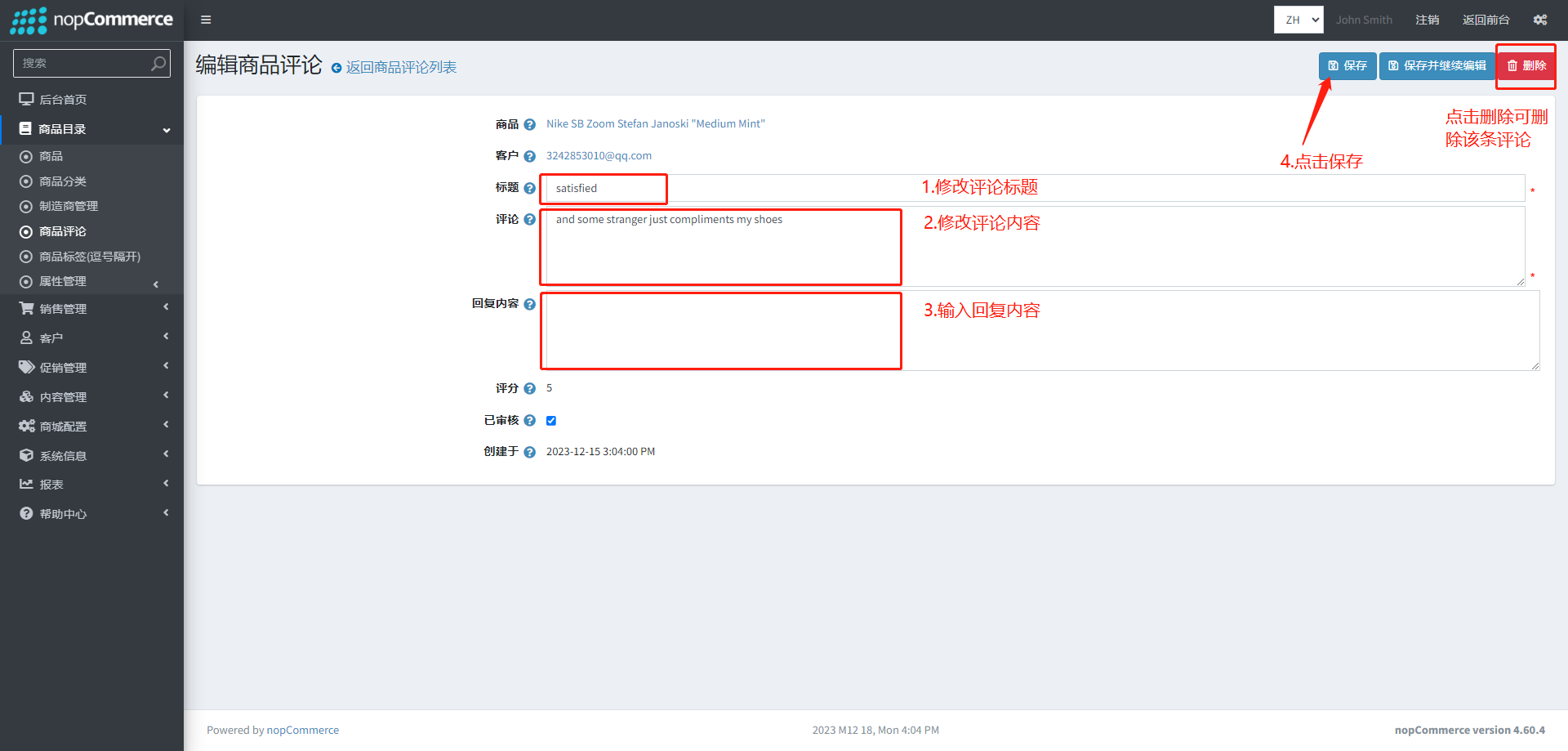Click the hamburger menu toggle icon
Image resolution: width=1568 pixels, height=751 pixels.
pyautogui.click(x=206, y=20)
